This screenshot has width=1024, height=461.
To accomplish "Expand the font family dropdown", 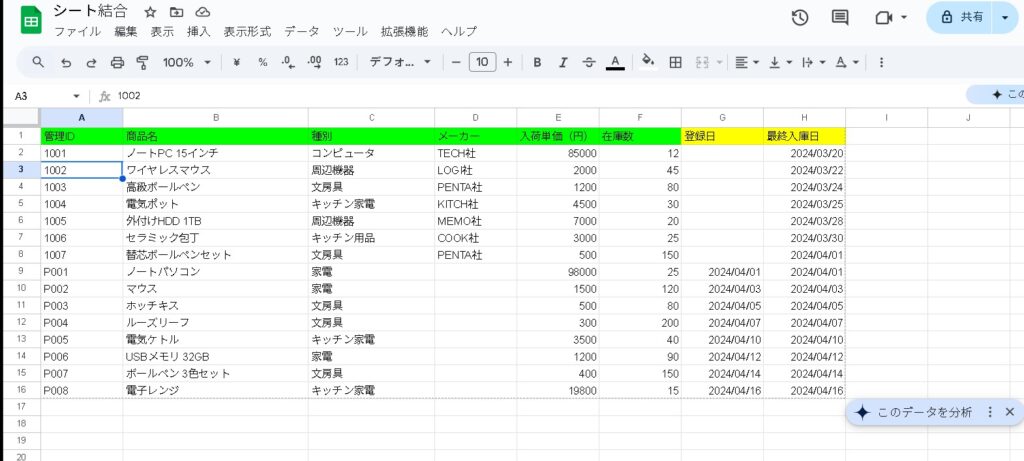I will 400,62.
